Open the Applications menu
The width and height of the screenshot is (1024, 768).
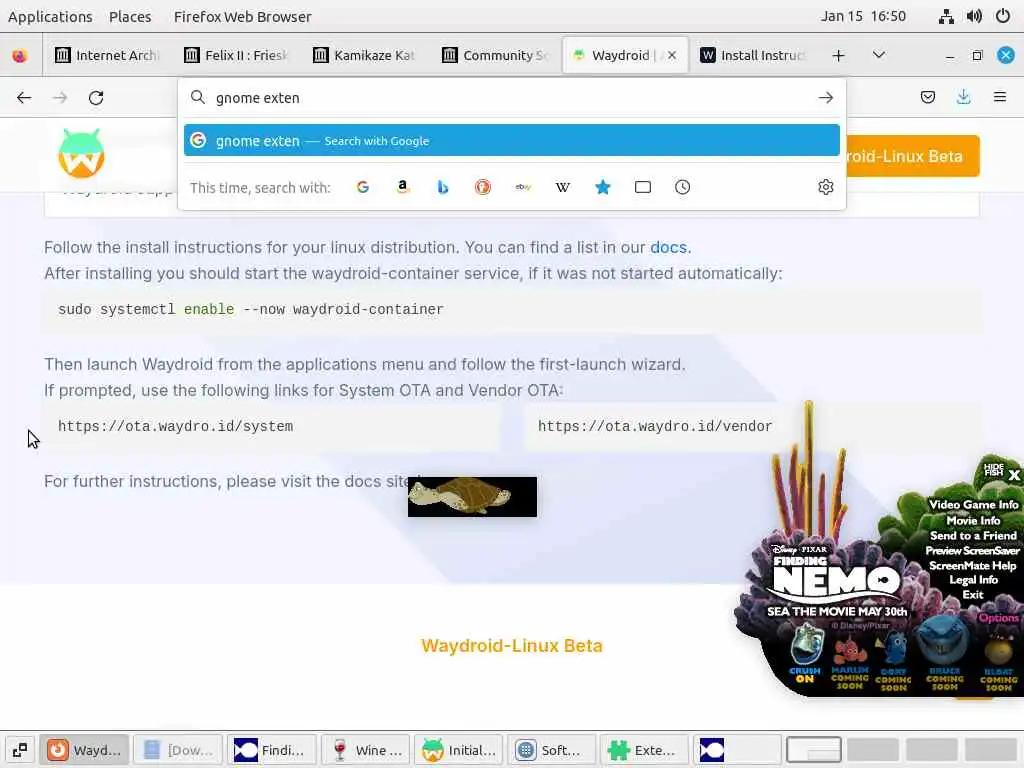(x=50, y=16)
